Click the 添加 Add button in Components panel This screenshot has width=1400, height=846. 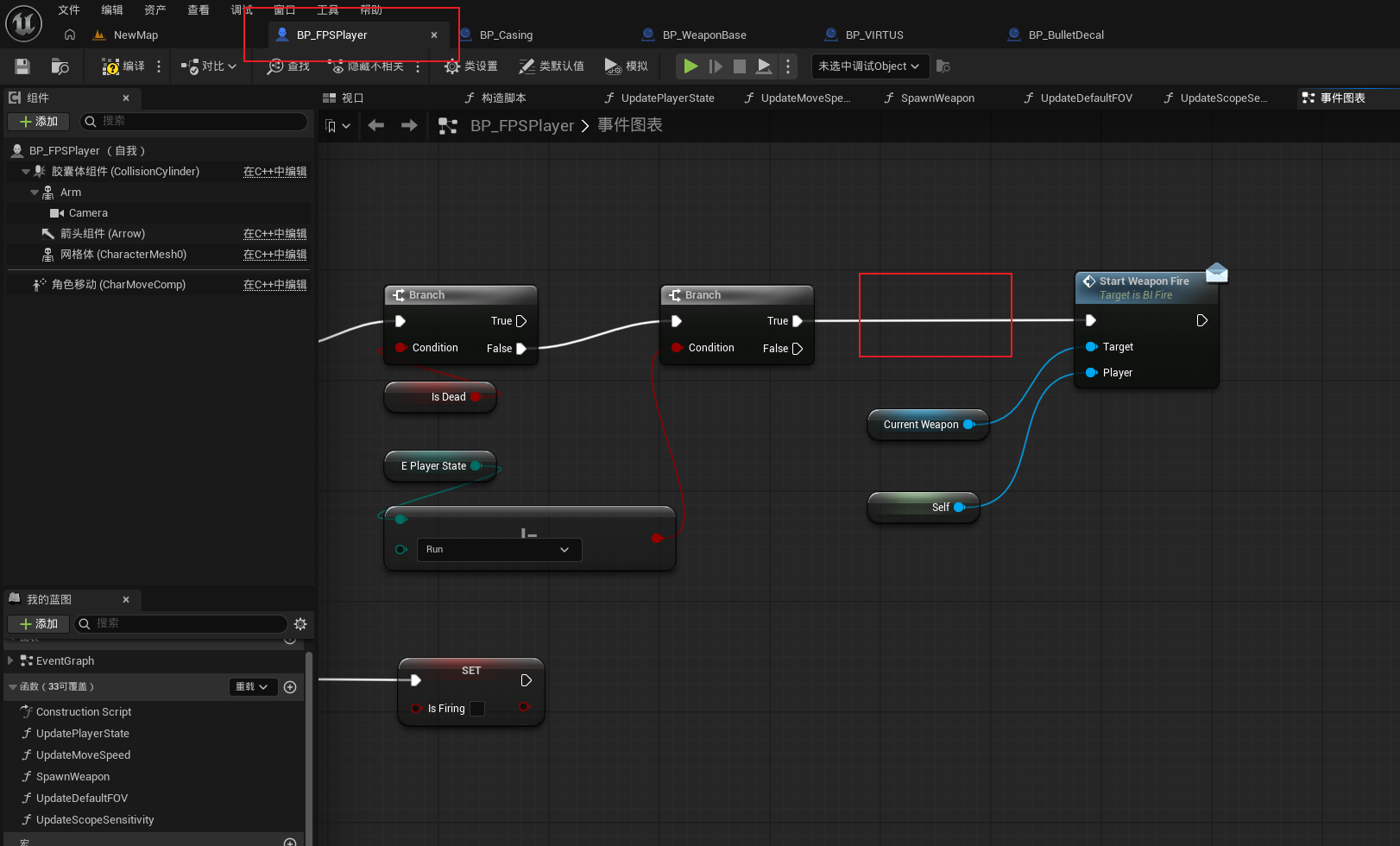point(39,122)
